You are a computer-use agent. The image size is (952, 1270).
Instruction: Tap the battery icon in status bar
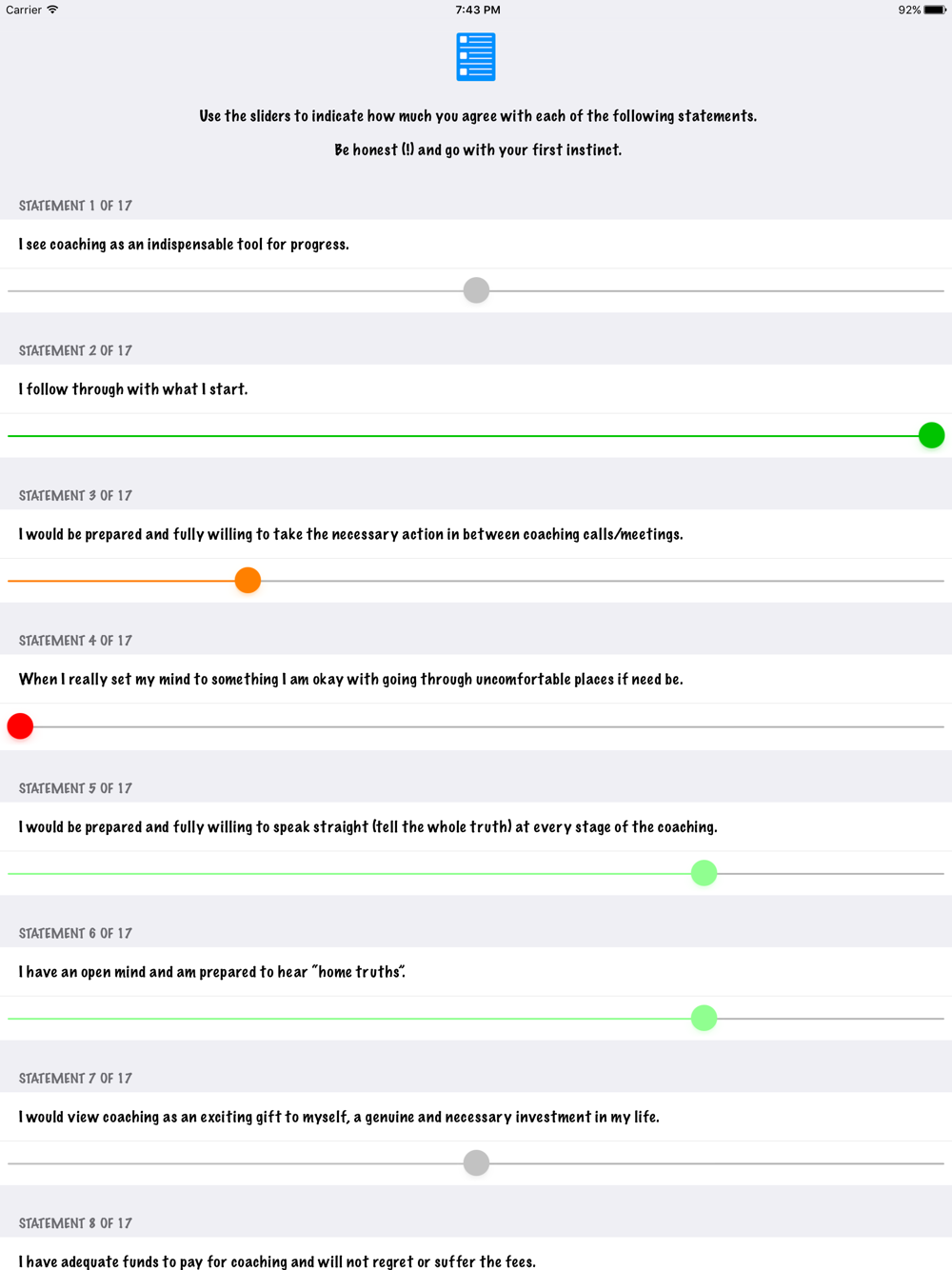[935, 10]
